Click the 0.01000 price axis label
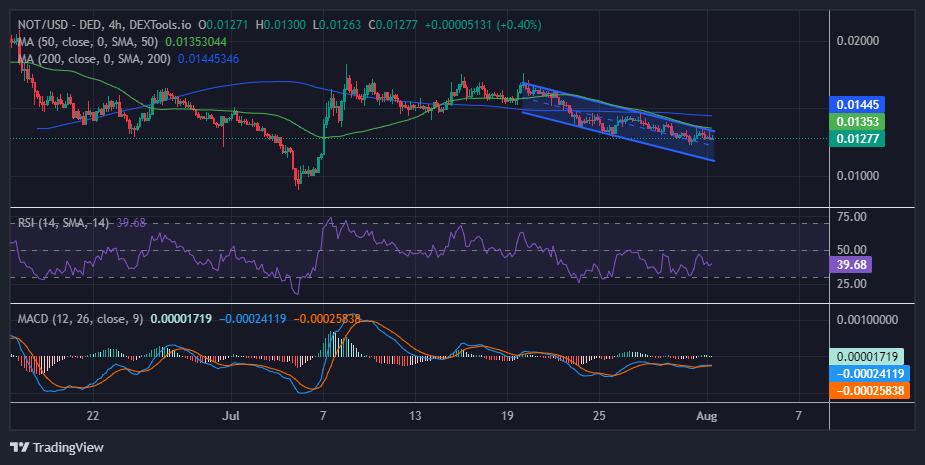Image resolution: width=925 pixels, height=465 pixels. pos(858,176)
